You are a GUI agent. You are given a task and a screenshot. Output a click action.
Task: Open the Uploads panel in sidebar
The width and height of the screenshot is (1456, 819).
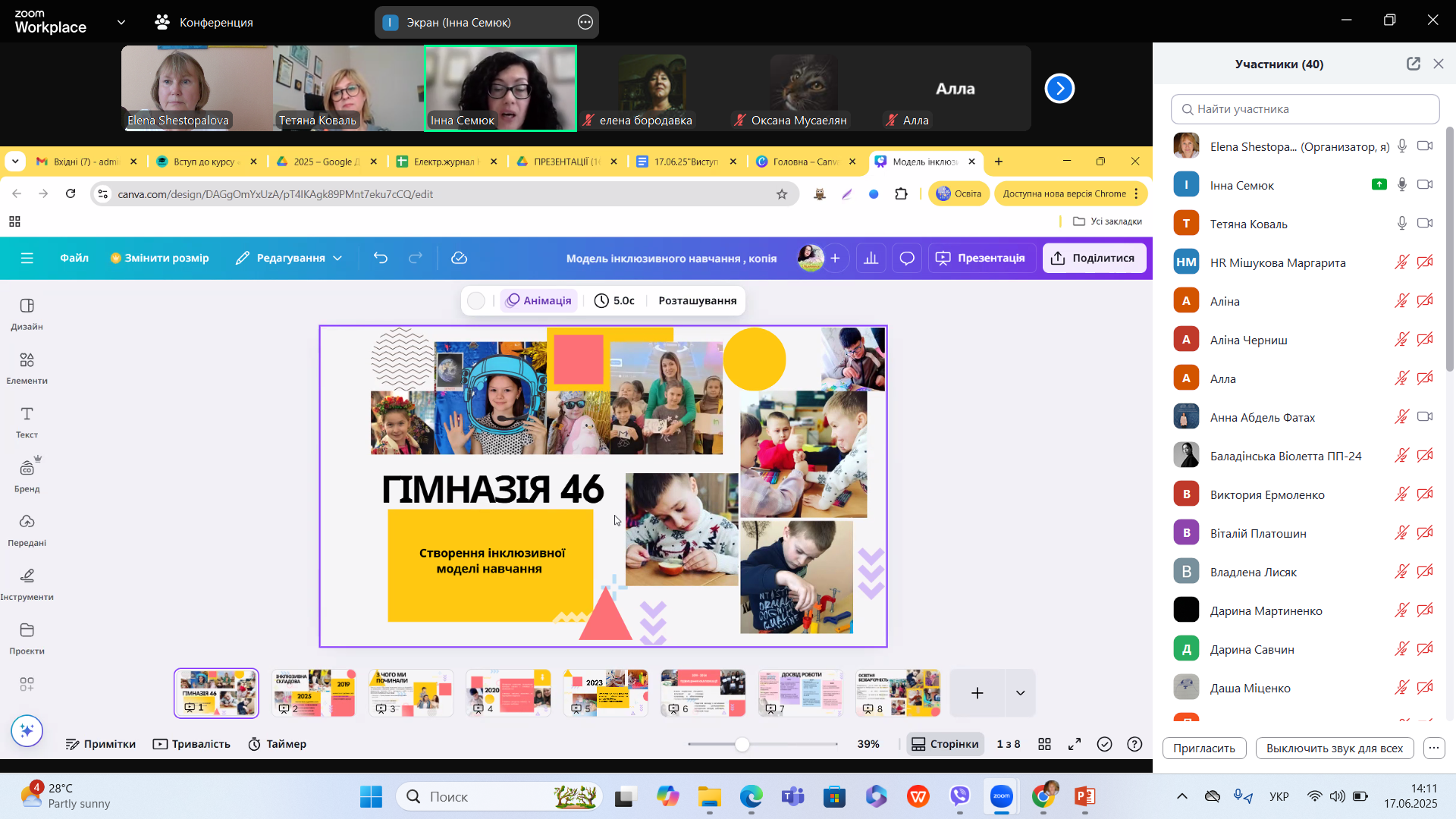point(27,529)
